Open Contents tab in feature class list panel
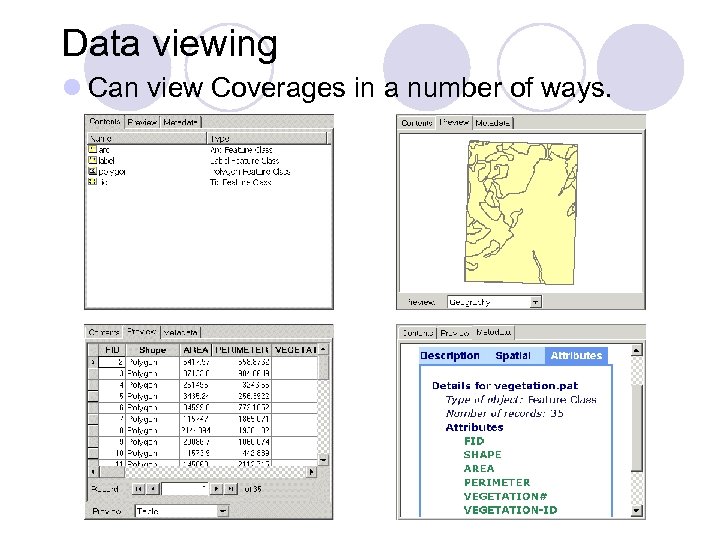The width and height of the screenshot is (720, 540). [105, 122]
